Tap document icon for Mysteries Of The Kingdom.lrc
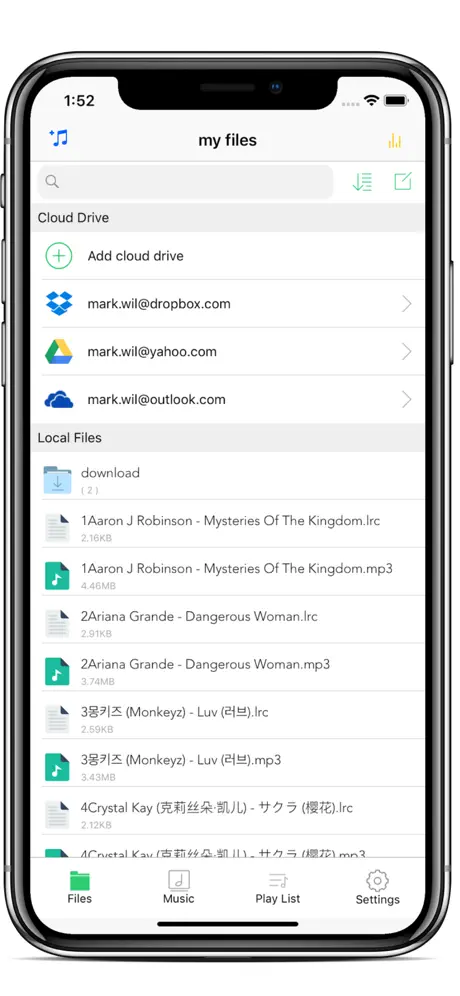460x996 pixels. [x=57, y=528]
